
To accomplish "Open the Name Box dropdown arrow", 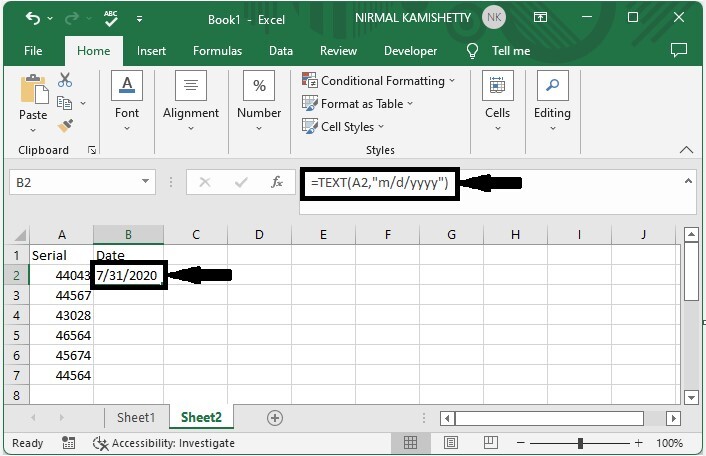I will [145, 181].
